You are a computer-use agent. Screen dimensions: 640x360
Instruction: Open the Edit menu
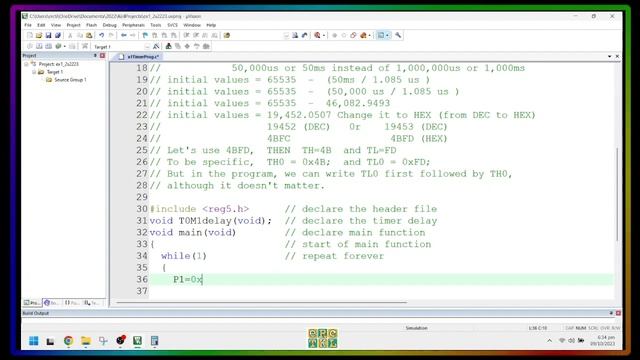click(x=41, y=25)
